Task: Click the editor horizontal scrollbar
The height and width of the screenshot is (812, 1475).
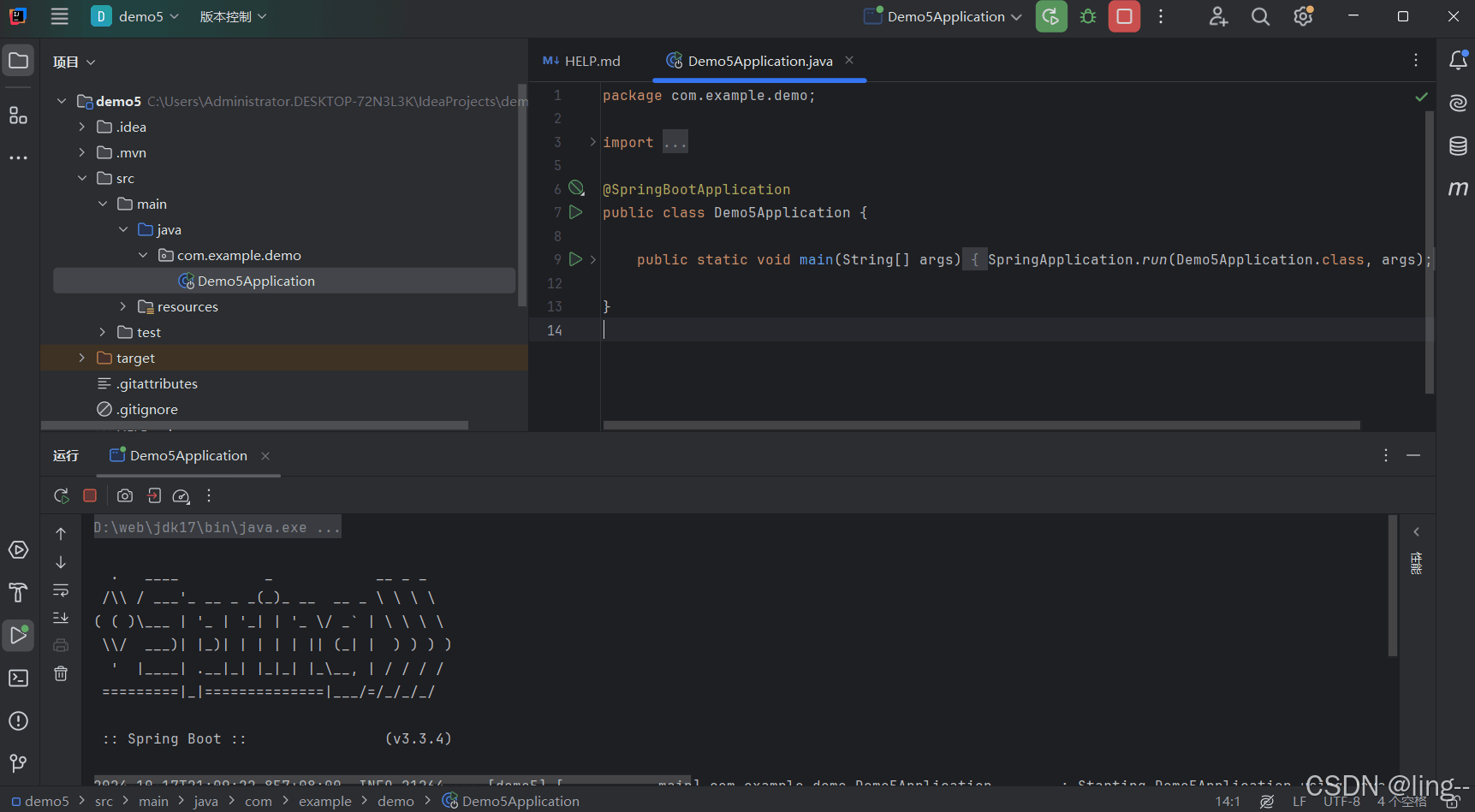Action: (x=981, y=424)
